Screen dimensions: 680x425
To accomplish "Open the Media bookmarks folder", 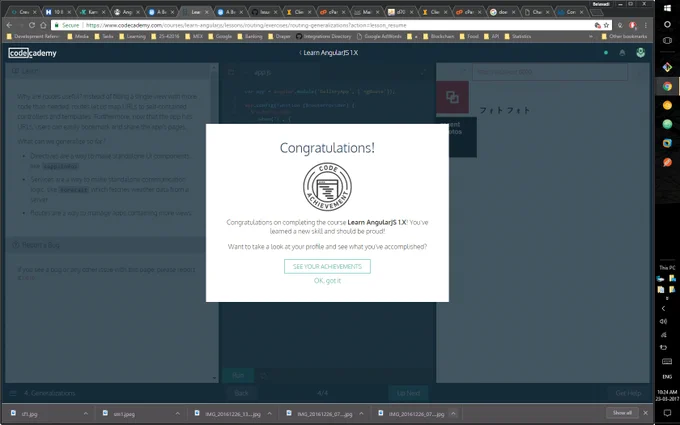I will pyautogui.click(x=78, y=36).
